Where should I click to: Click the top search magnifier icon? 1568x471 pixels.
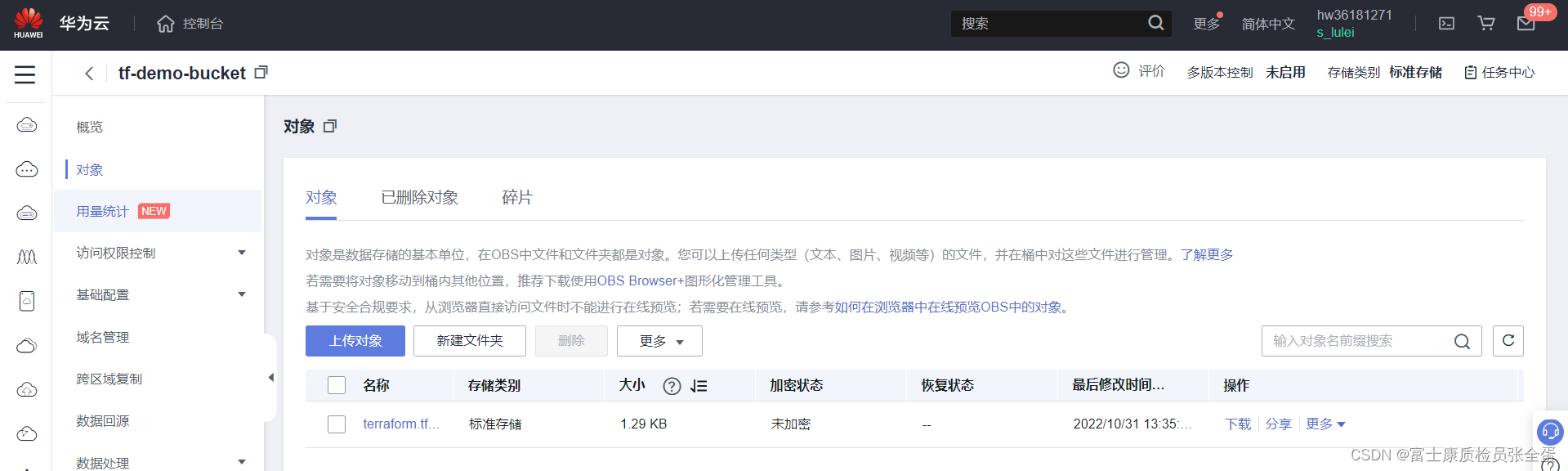(x=1155, y=23)
